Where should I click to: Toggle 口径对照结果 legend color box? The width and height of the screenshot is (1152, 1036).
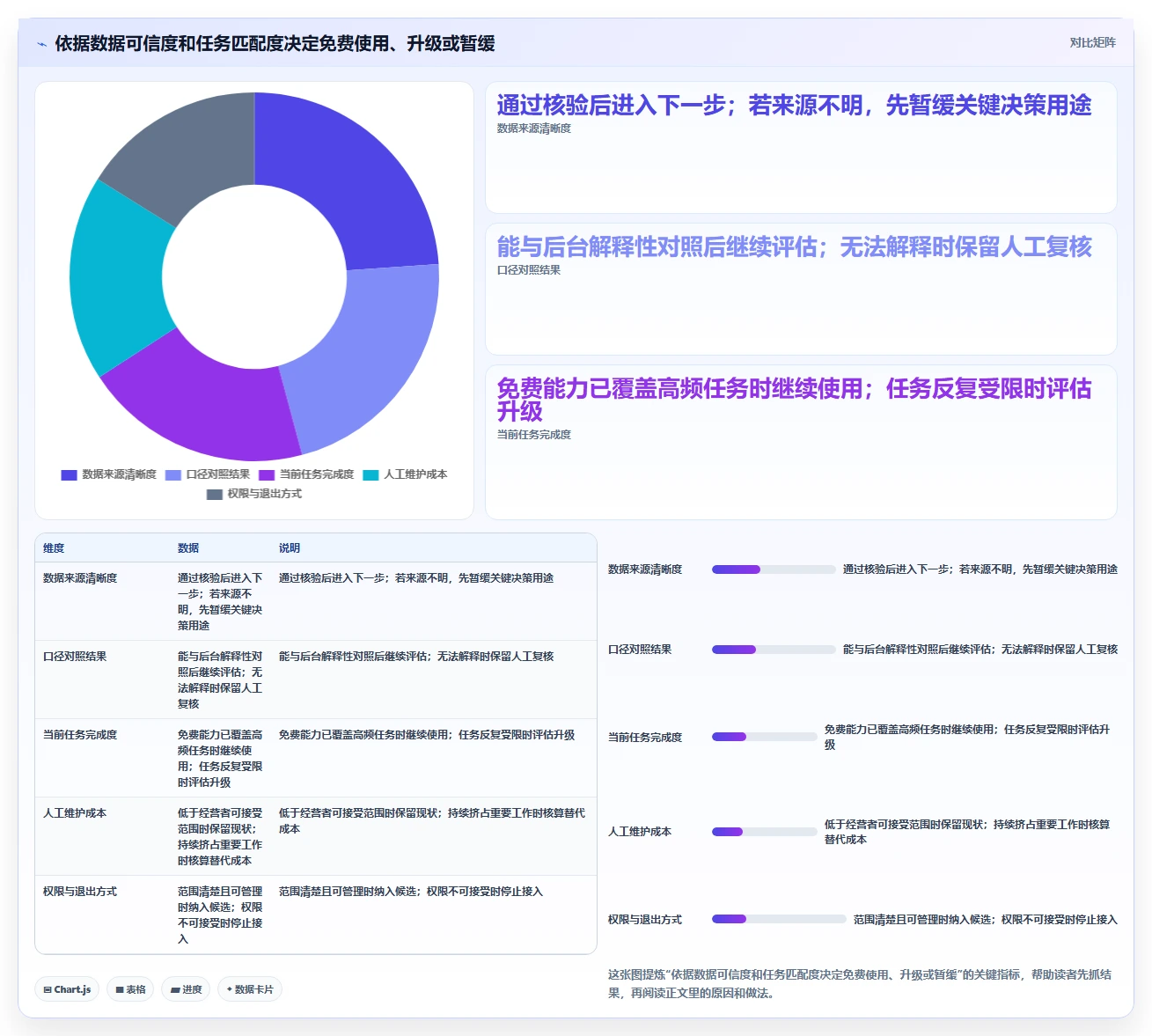tap(172, 474)
